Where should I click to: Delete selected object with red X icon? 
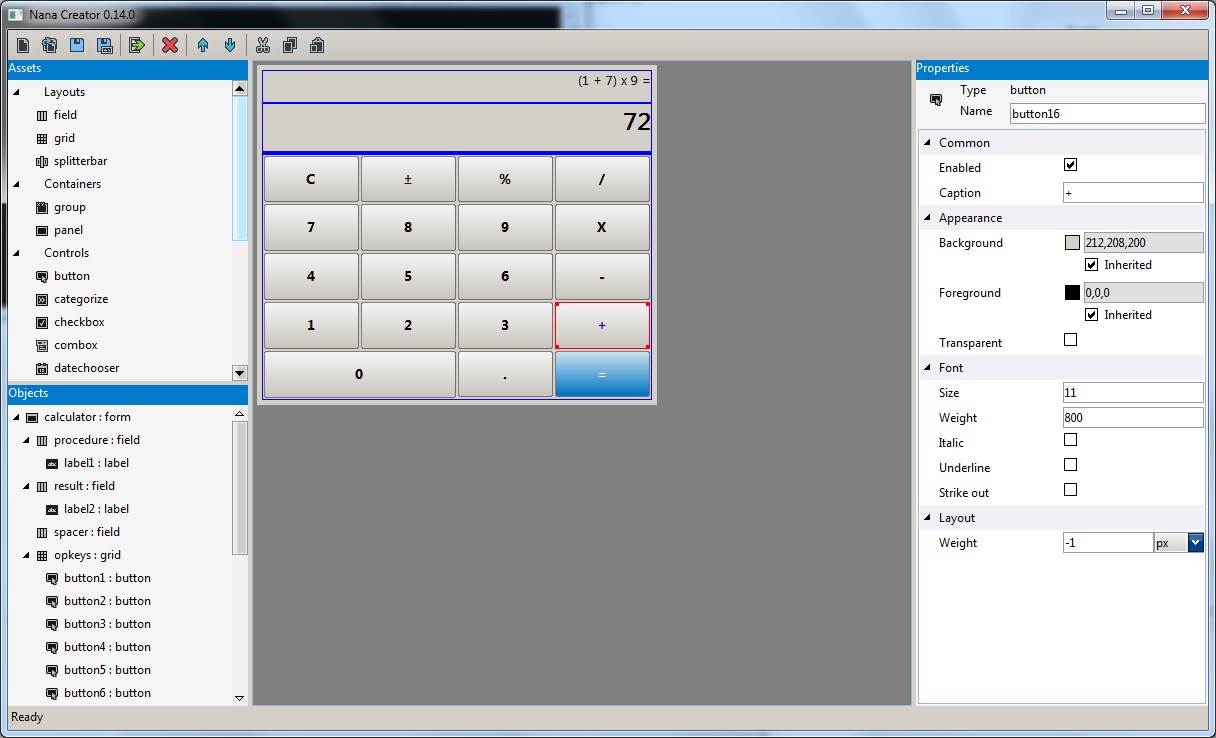tap(170, 45)
